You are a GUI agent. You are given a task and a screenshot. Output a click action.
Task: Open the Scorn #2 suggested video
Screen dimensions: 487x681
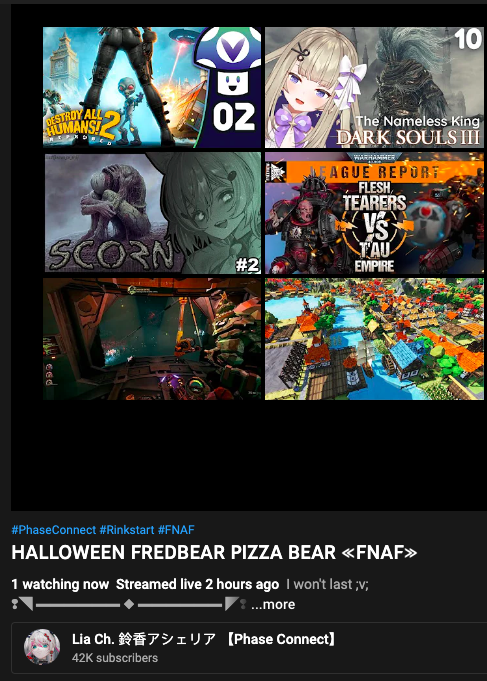click(152, 213)
